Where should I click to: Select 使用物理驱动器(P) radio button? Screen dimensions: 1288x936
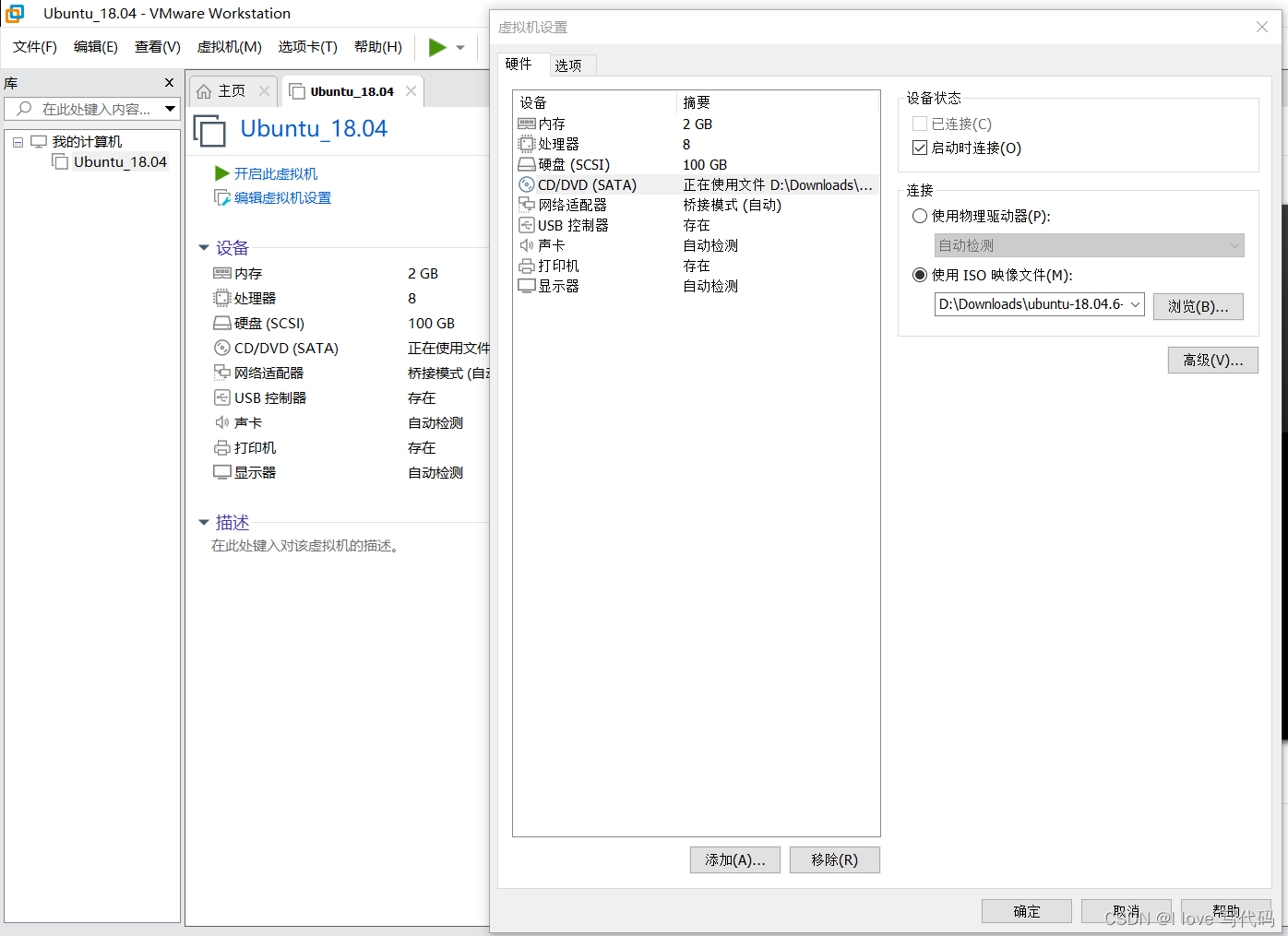(x=920, y=216)
